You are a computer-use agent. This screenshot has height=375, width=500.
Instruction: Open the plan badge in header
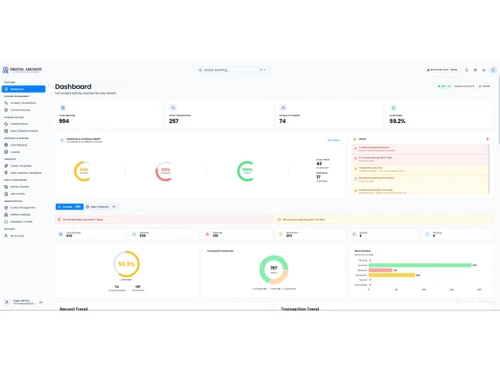point(442,70)
